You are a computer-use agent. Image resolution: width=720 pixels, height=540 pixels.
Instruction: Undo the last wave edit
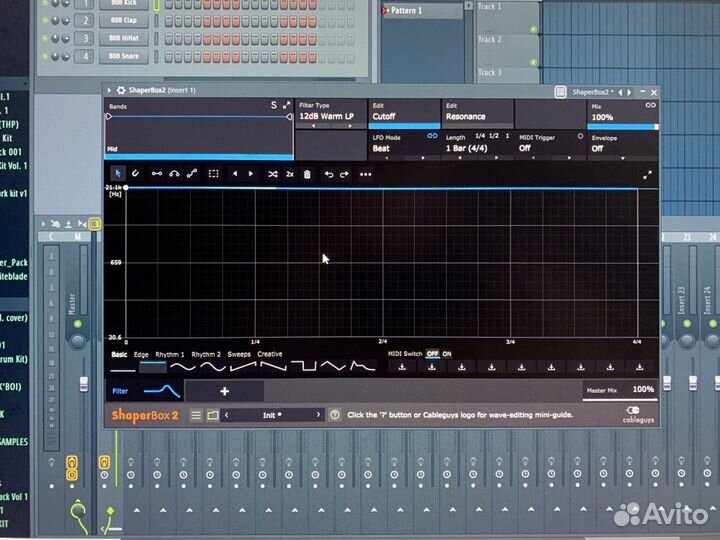pos(329,174)
